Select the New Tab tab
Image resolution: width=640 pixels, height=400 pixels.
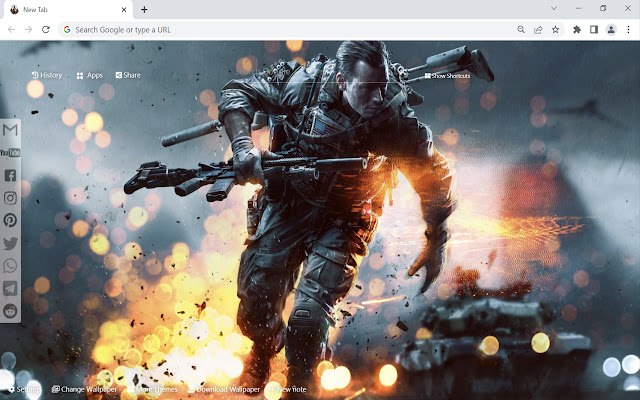tap(68, 10)
